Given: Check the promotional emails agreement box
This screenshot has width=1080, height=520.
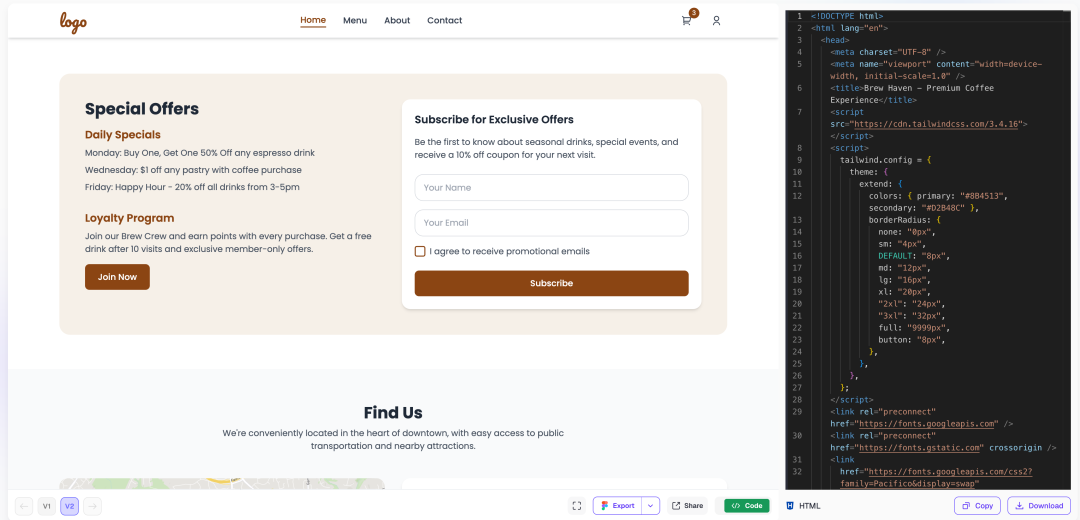Looking at the screenshot, I should pos(420,251).
